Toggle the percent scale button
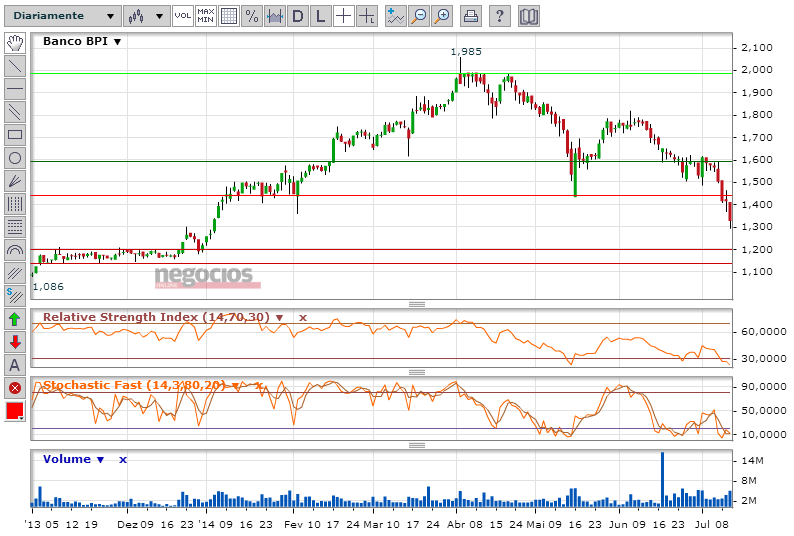This screenshot has height=536, width=794. tap(252, 16)
